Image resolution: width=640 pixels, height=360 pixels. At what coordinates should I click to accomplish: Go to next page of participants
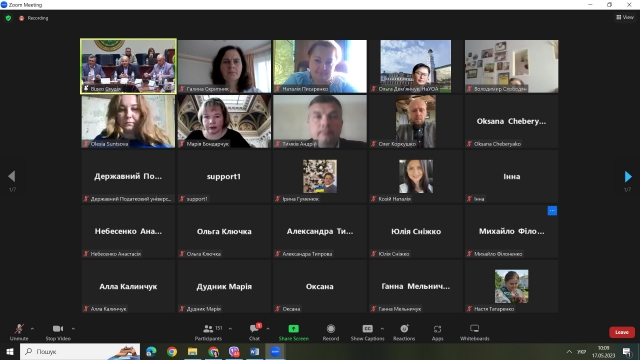(628, 176)
